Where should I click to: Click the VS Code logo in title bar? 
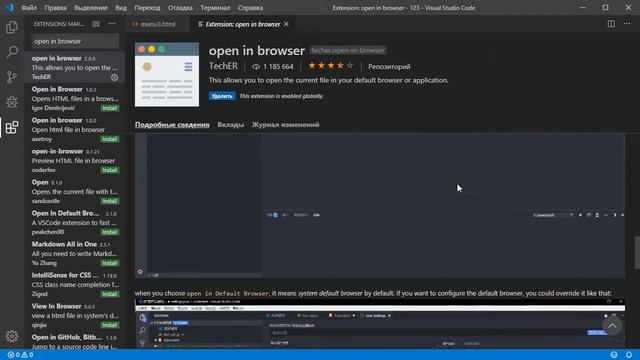click(9, 7)
